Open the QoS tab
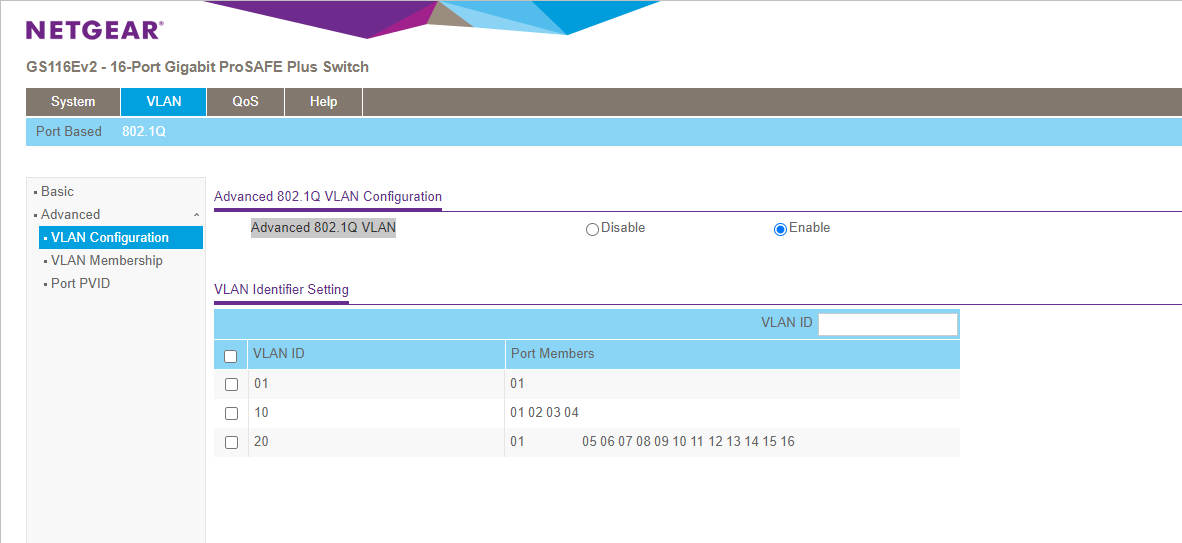 (x=245, y=102)
